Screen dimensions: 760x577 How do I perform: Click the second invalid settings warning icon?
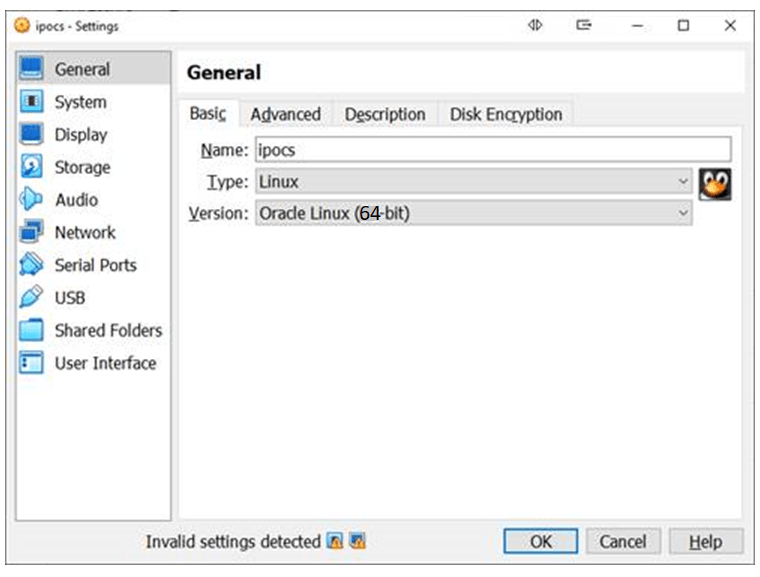point(357,541)
